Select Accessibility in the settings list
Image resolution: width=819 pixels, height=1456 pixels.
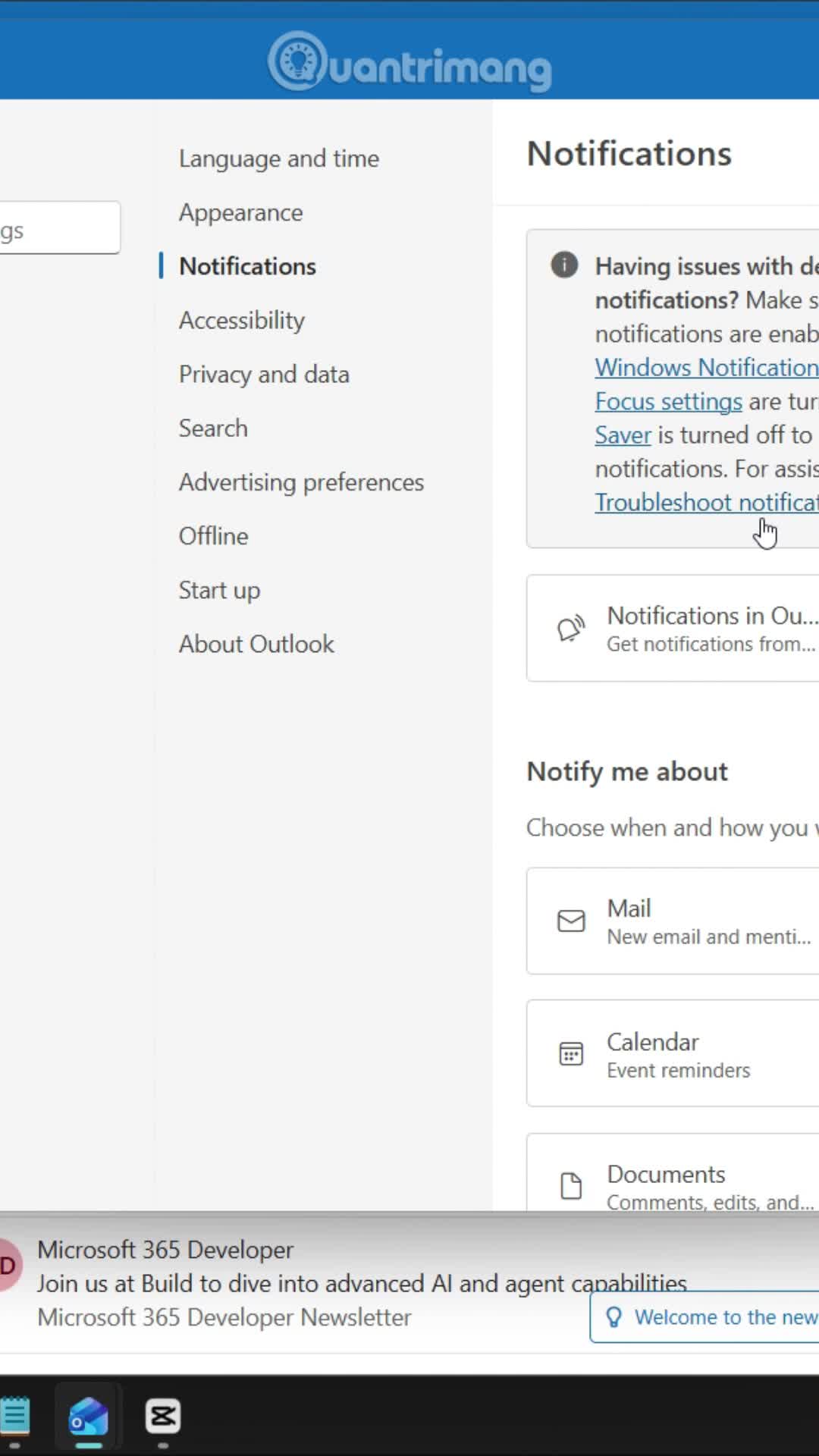242,320
